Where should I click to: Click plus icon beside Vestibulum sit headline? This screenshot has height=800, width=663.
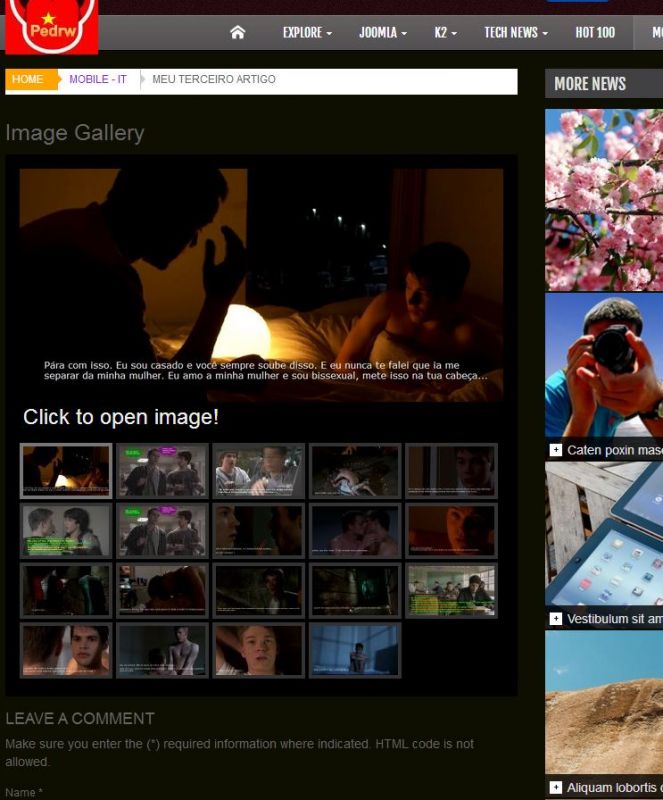click(x=556, y=618)
